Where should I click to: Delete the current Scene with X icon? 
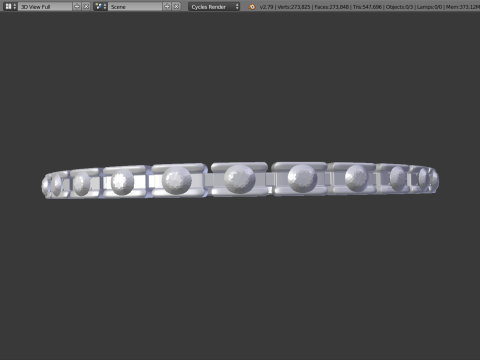click(x=176, y=6)
